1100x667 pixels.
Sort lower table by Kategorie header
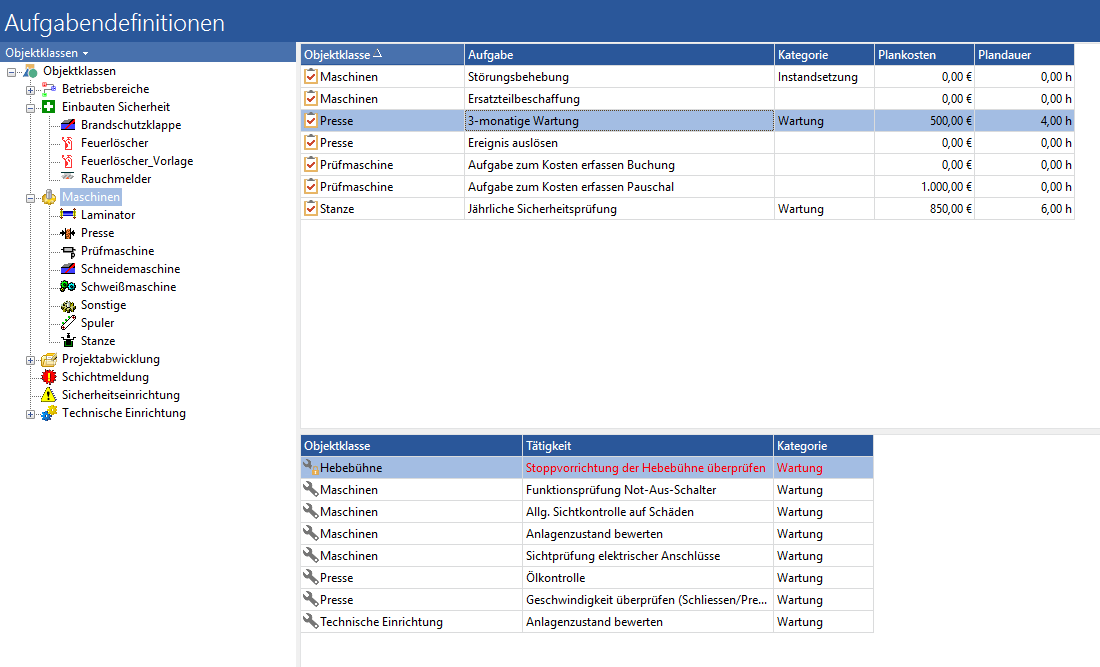click(824, 445)
